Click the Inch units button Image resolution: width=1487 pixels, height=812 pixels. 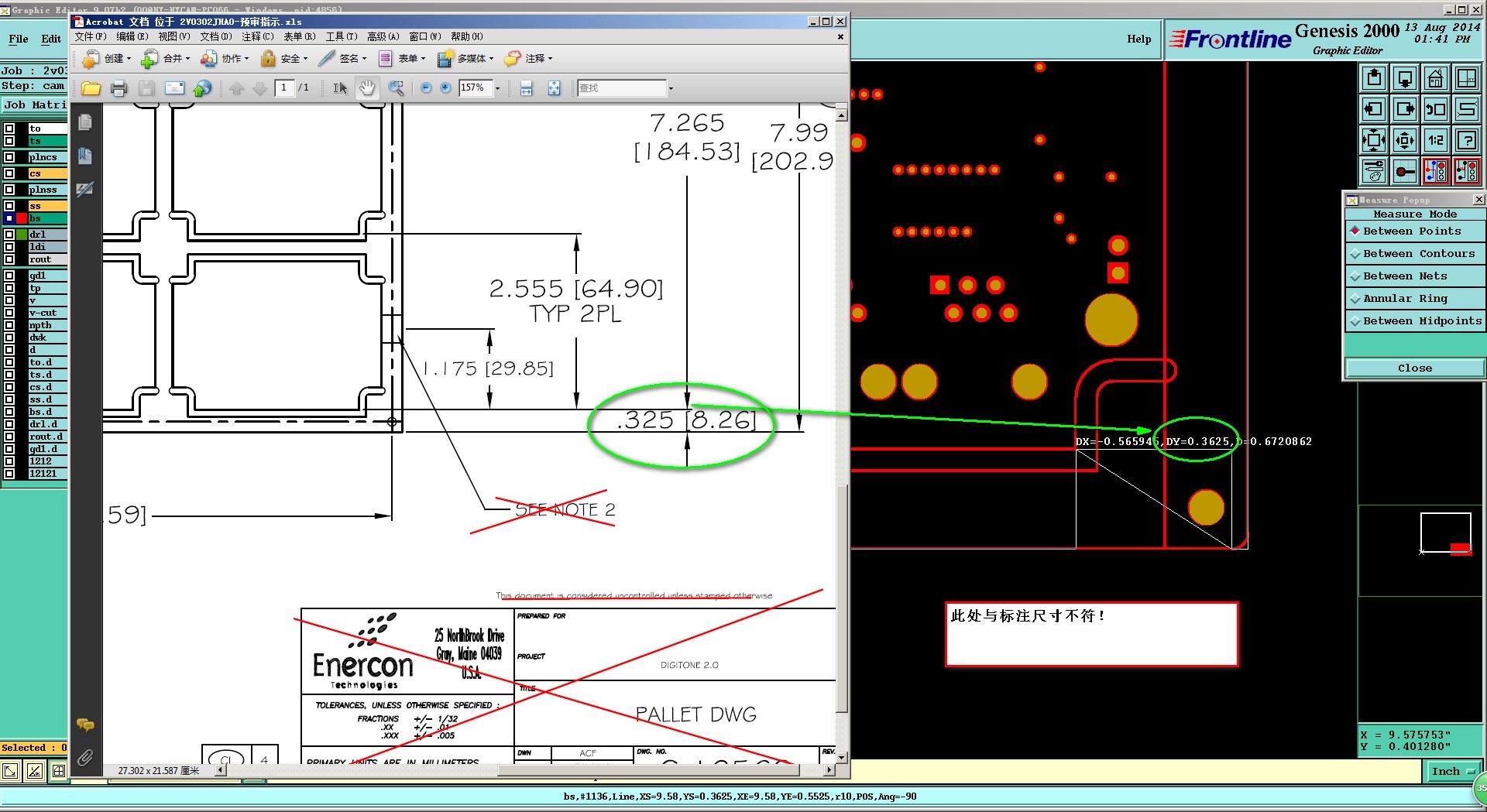click(1451, 771)
